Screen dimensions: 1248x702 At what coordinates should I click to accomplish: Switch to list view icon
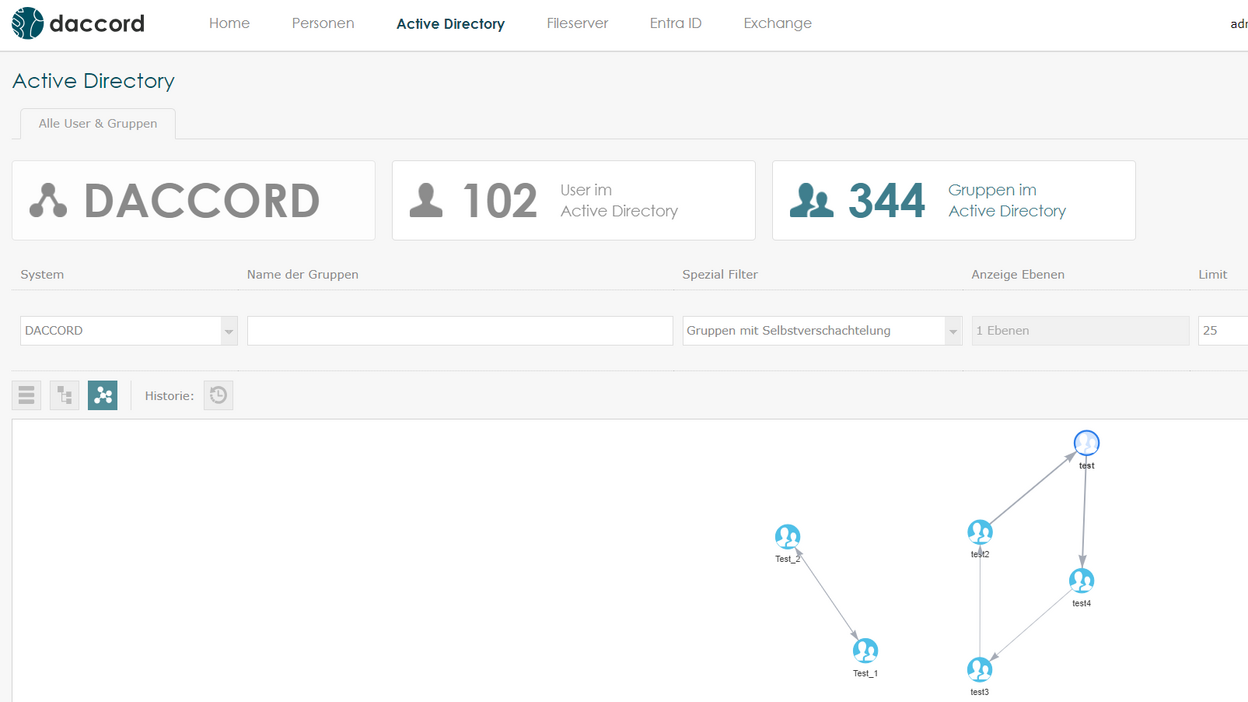(x=27, y=395)
